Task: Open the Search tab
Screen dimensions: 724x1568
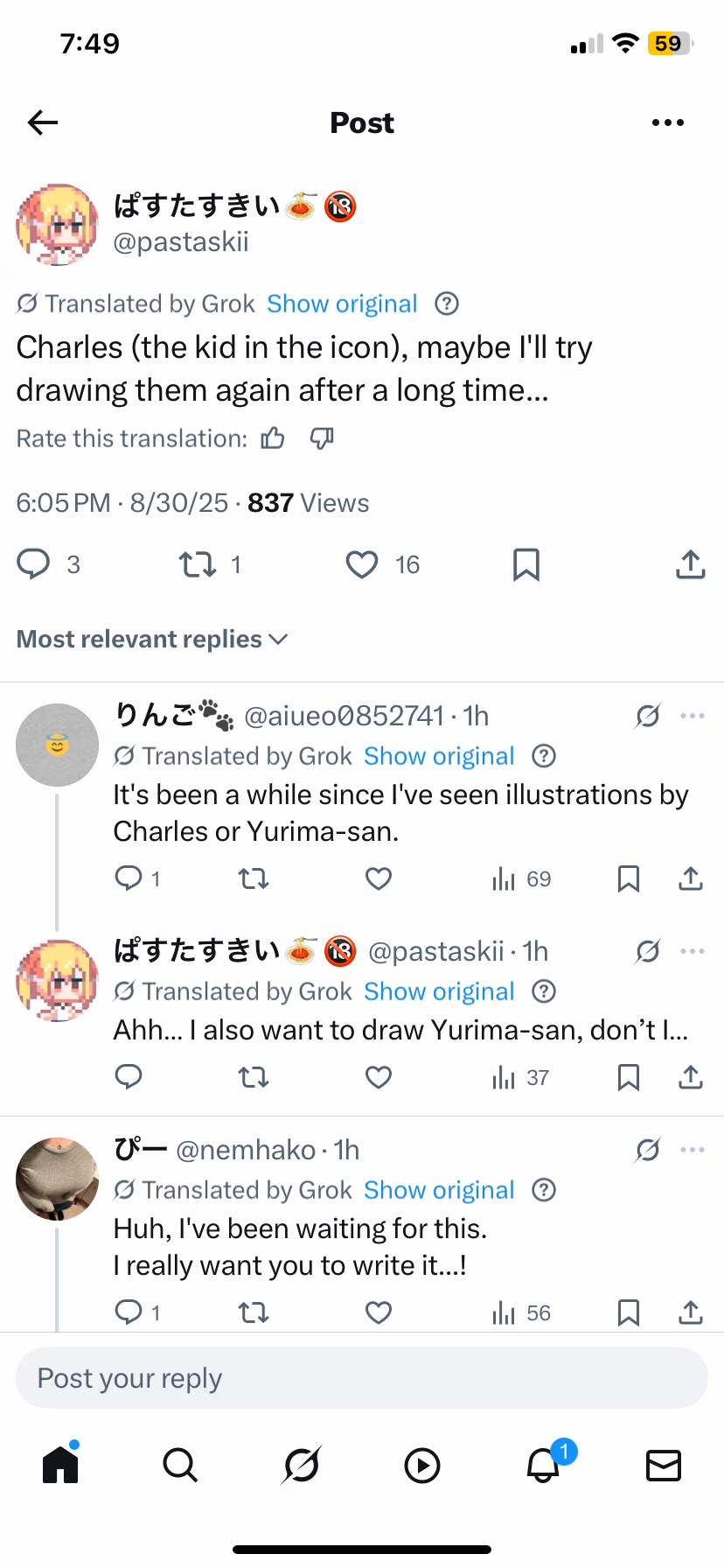Action: point(180,1465)
